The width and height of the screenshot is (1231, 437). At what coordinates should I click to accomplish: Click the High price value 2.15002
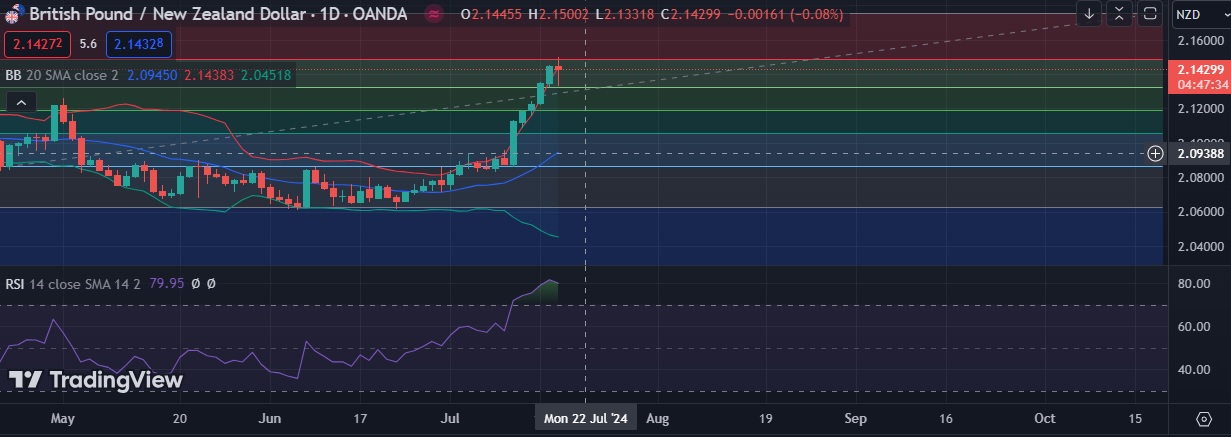coord(564,14)
